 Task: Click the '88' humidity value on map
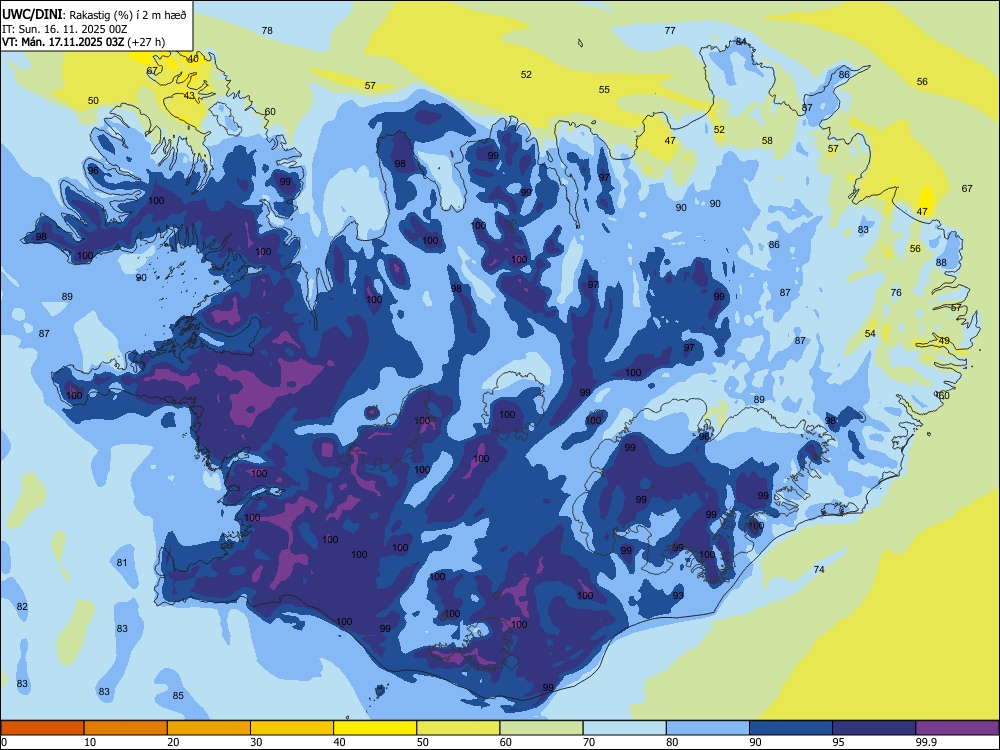(x=941, y=263)
